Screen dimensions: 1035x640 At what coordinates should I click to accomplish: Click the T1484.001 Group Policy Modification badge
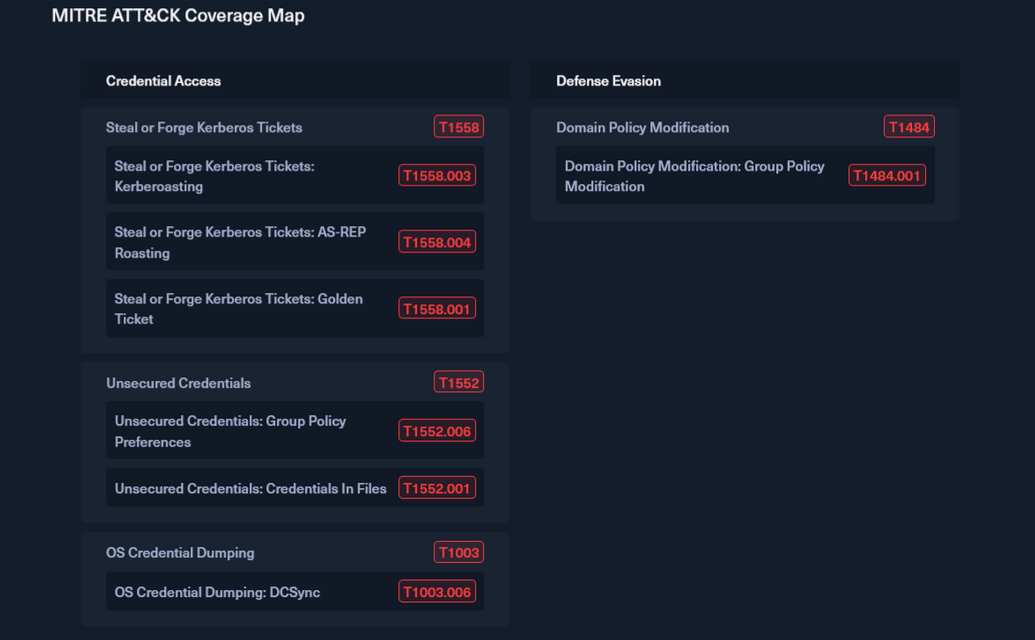point(886,176)
